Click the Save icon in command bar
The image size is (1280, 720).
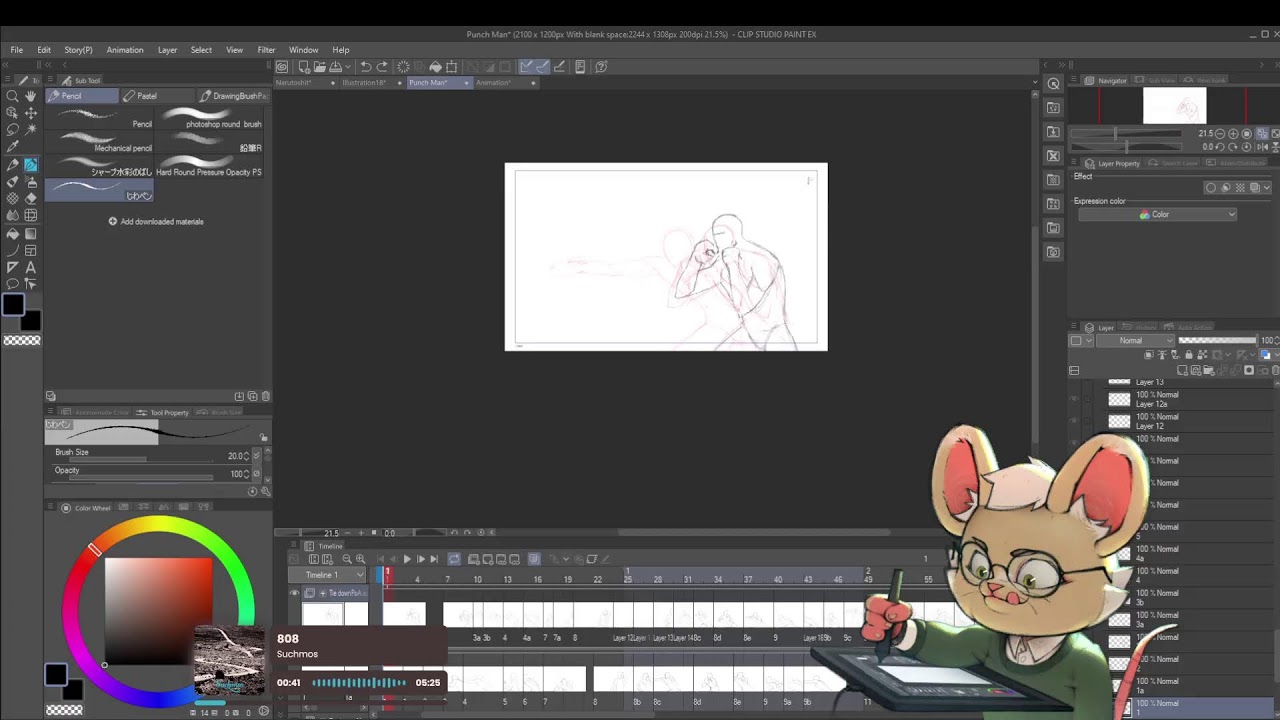(337, 67)
